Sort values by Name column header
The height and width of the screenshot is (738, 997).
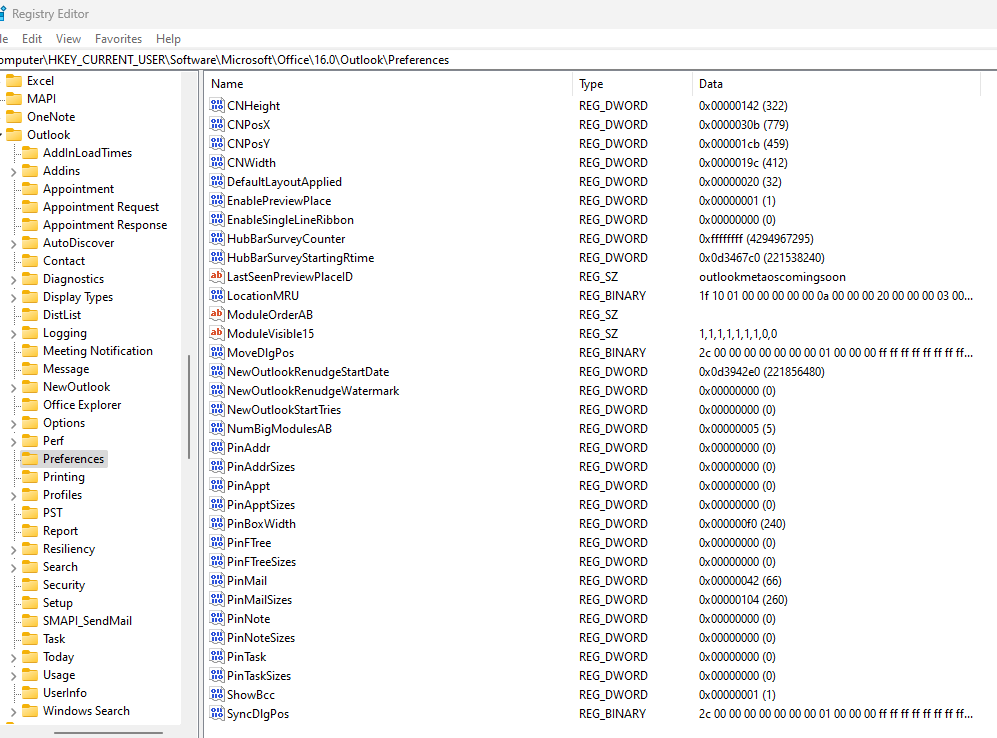pyautogui.click(x=388, y=84)
